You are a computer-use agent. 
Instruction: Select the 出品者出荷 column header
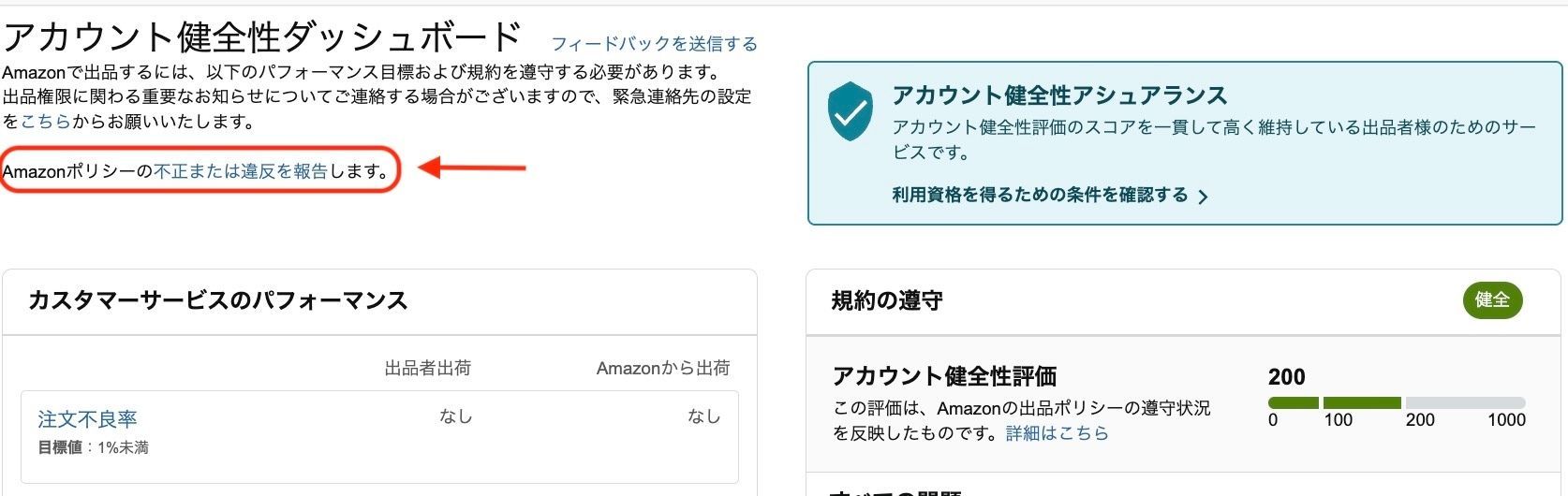click(x=427, y=369)
